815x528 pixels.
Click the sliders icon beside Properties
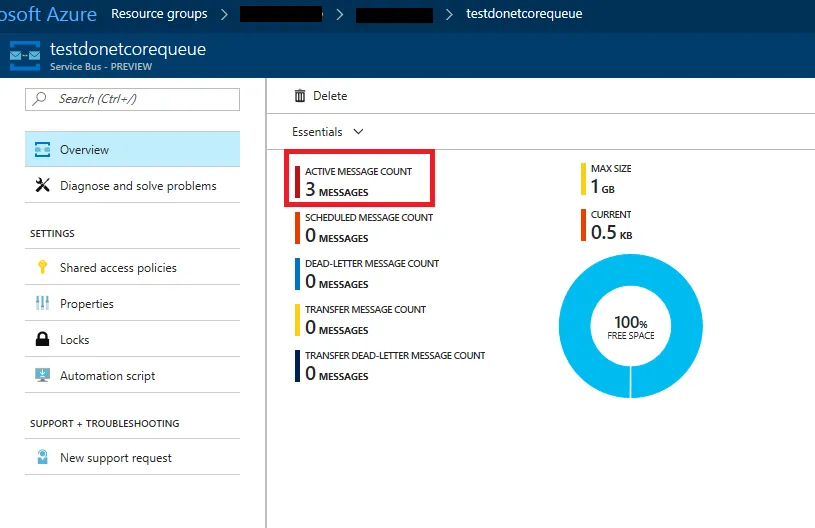coord(42,303)
